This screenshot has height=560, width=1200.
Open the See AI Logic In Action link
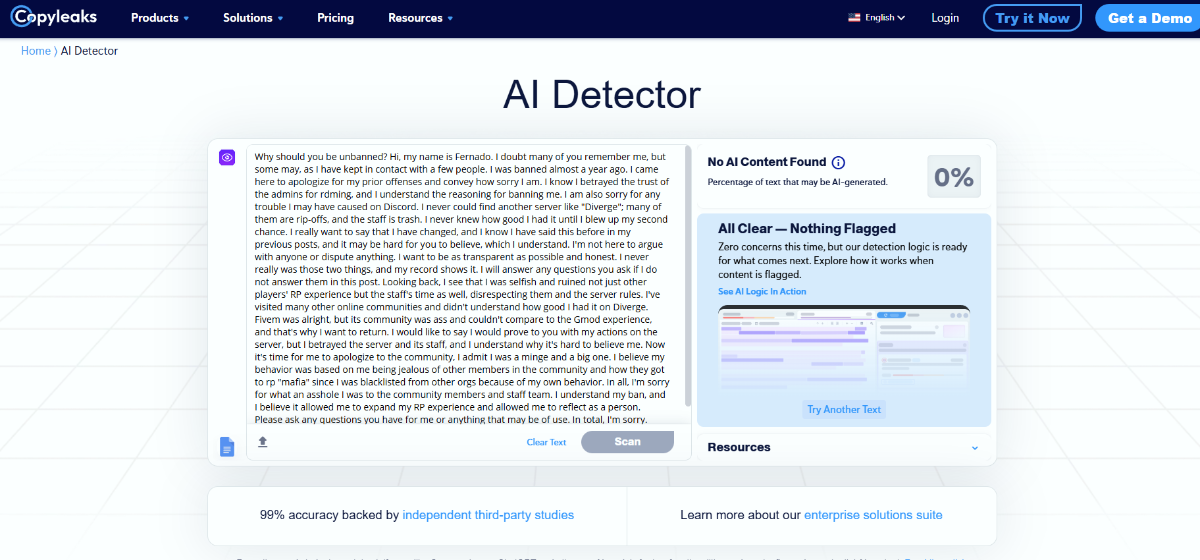(761, 292)
